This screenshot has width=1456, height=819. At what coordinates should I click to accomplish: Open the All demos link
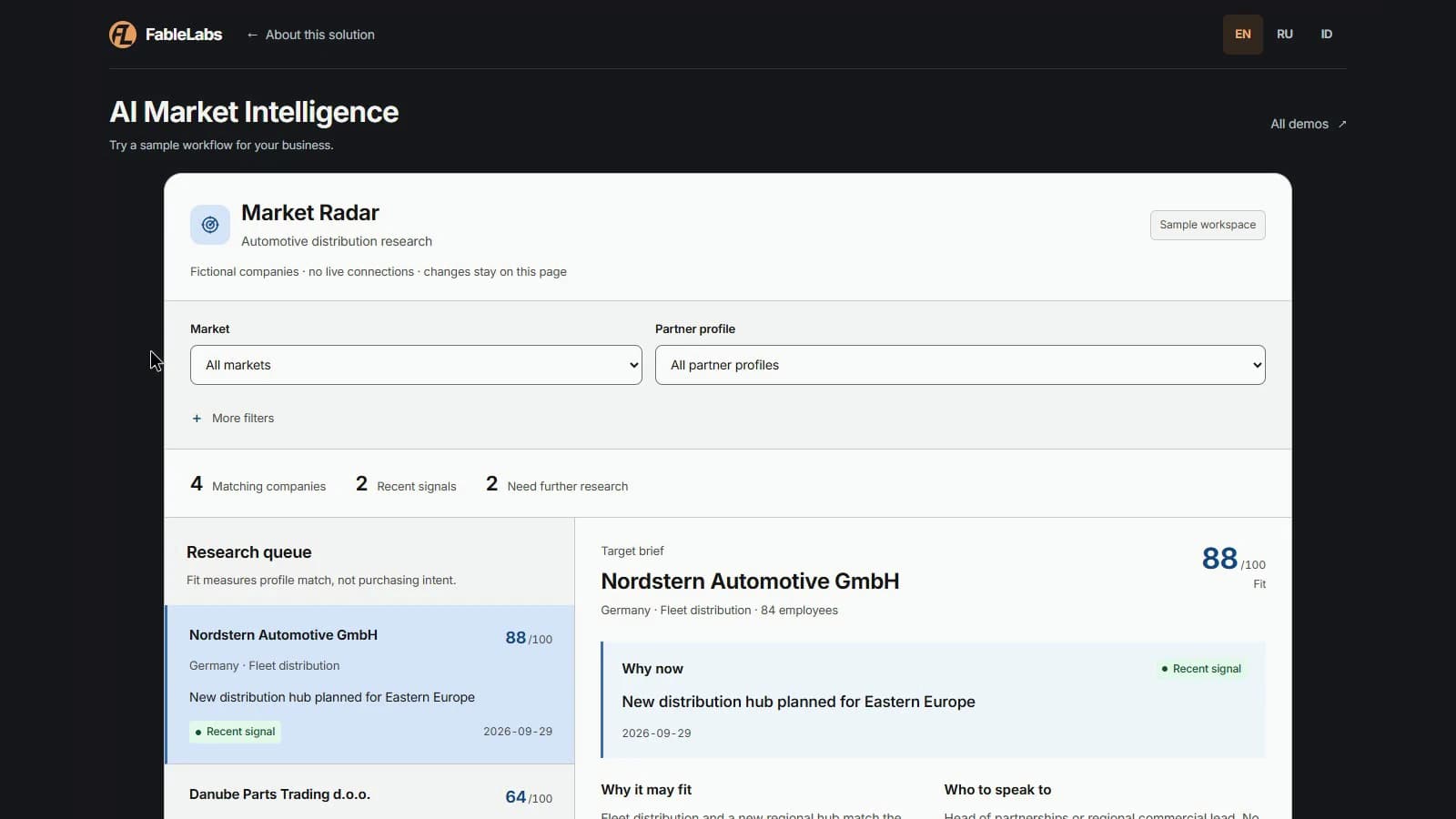pyautogui.click(x=1309, y=124)
